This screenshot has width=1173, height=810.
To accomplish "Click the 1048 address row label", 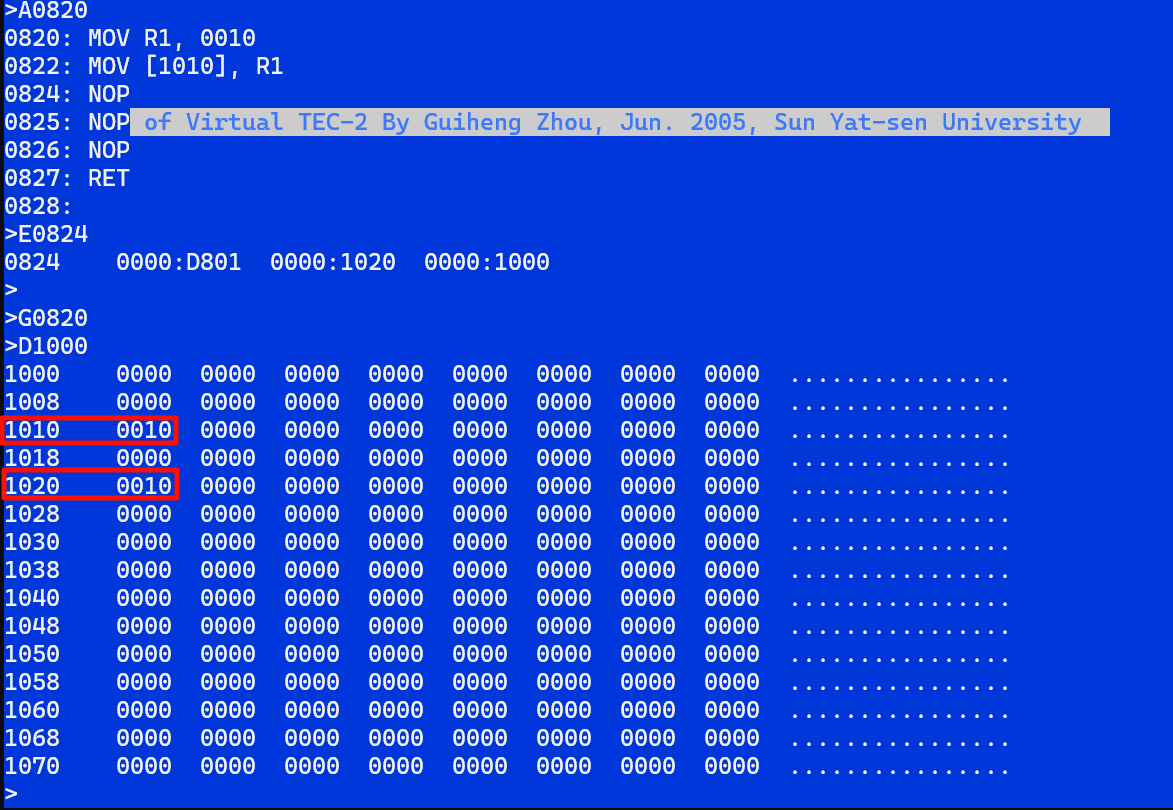I will (32, 627).
